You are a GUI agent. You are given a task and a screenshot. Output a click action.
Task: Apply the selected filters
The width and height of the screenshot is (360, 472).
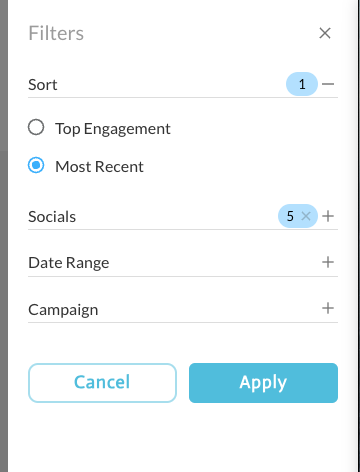coord(263,383)
